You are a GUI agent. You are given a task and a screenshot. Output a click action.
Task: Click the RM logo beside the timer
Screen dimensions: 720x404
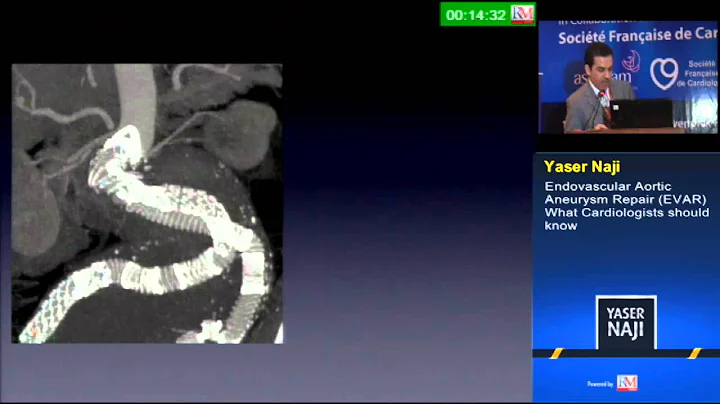[523, 14]
